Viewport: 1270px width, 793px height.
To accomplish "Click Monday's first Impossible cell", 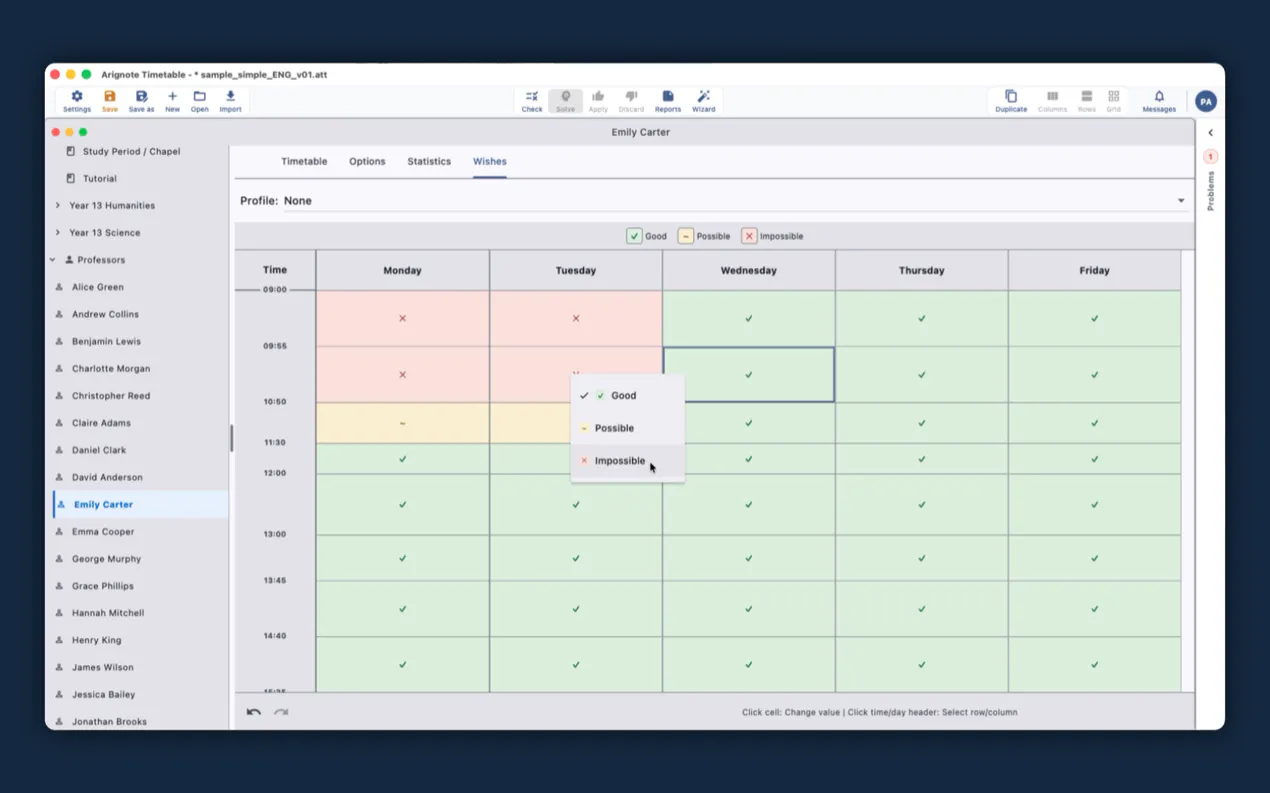I will [x=402, y=319].
